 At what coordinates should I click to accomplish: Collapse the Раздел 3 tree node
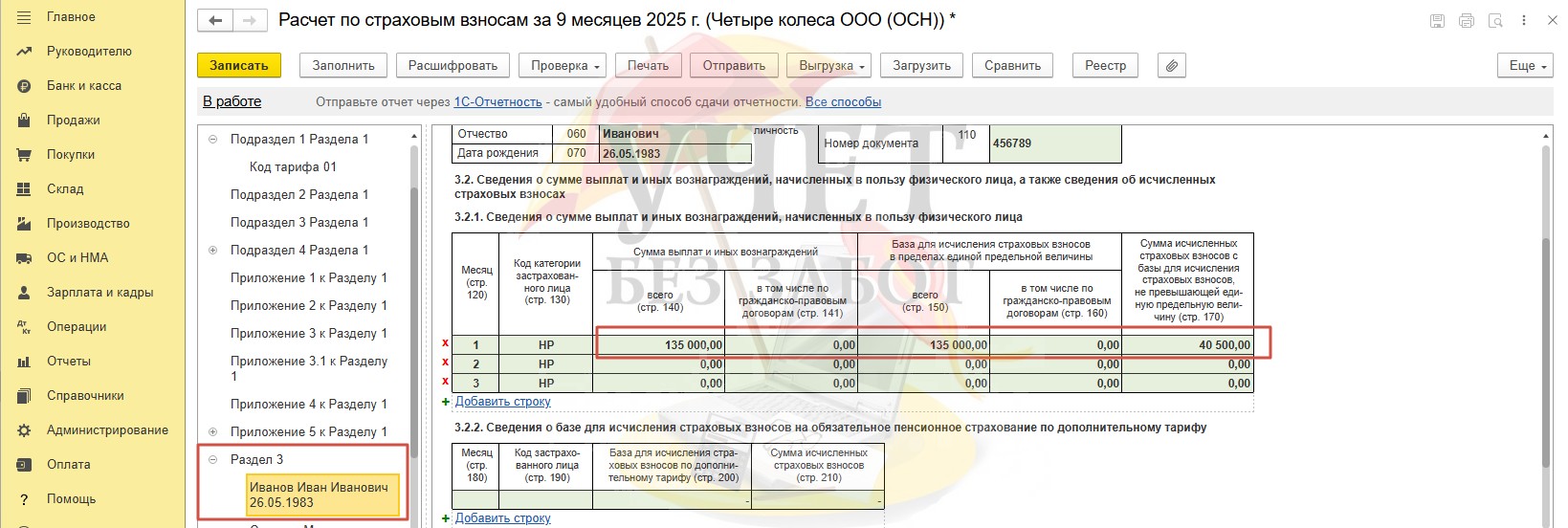tap(213, 459)
